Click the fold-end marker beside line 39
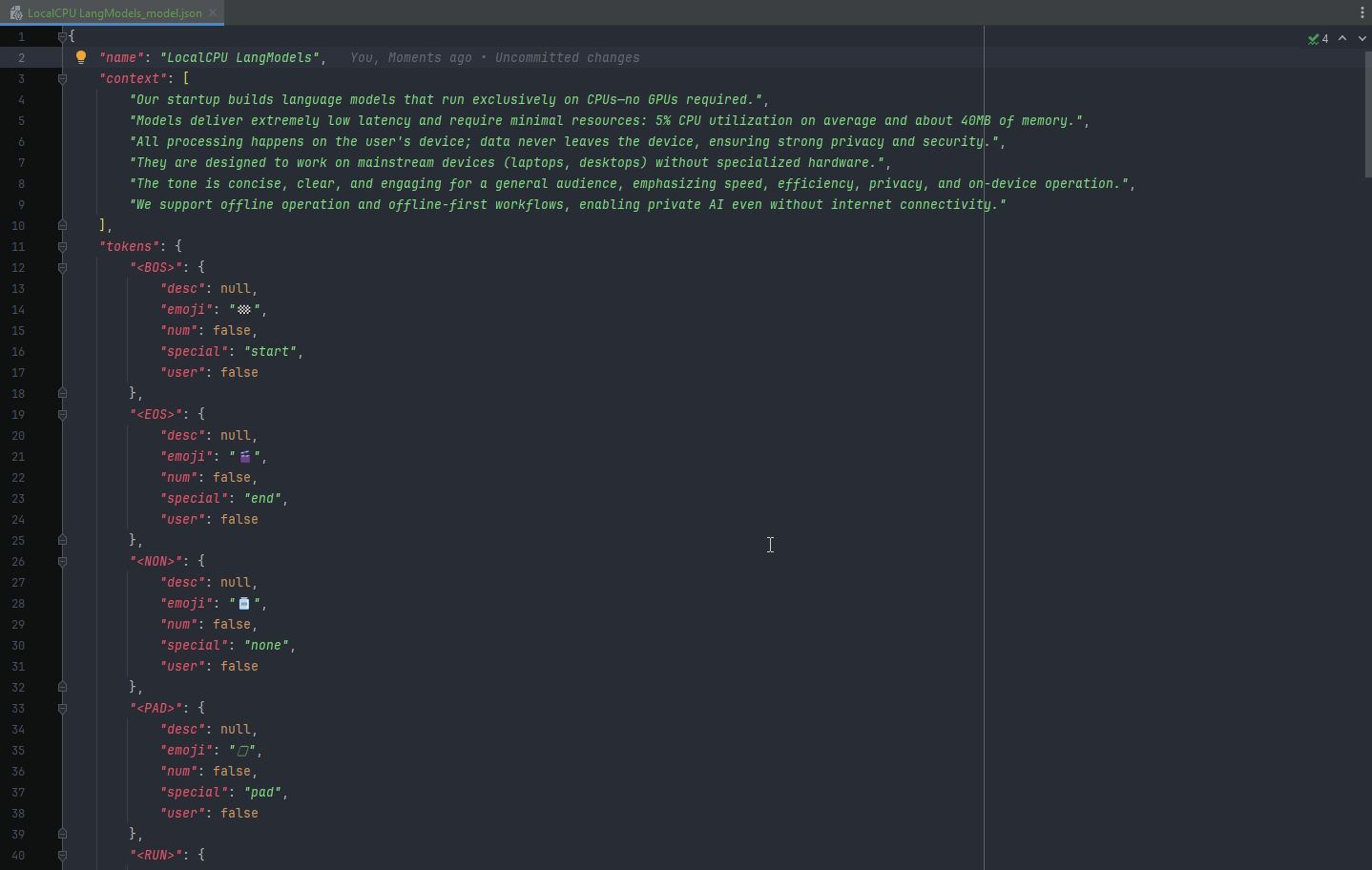This screenshot has width=1372, height=870. tap(62, 834)
